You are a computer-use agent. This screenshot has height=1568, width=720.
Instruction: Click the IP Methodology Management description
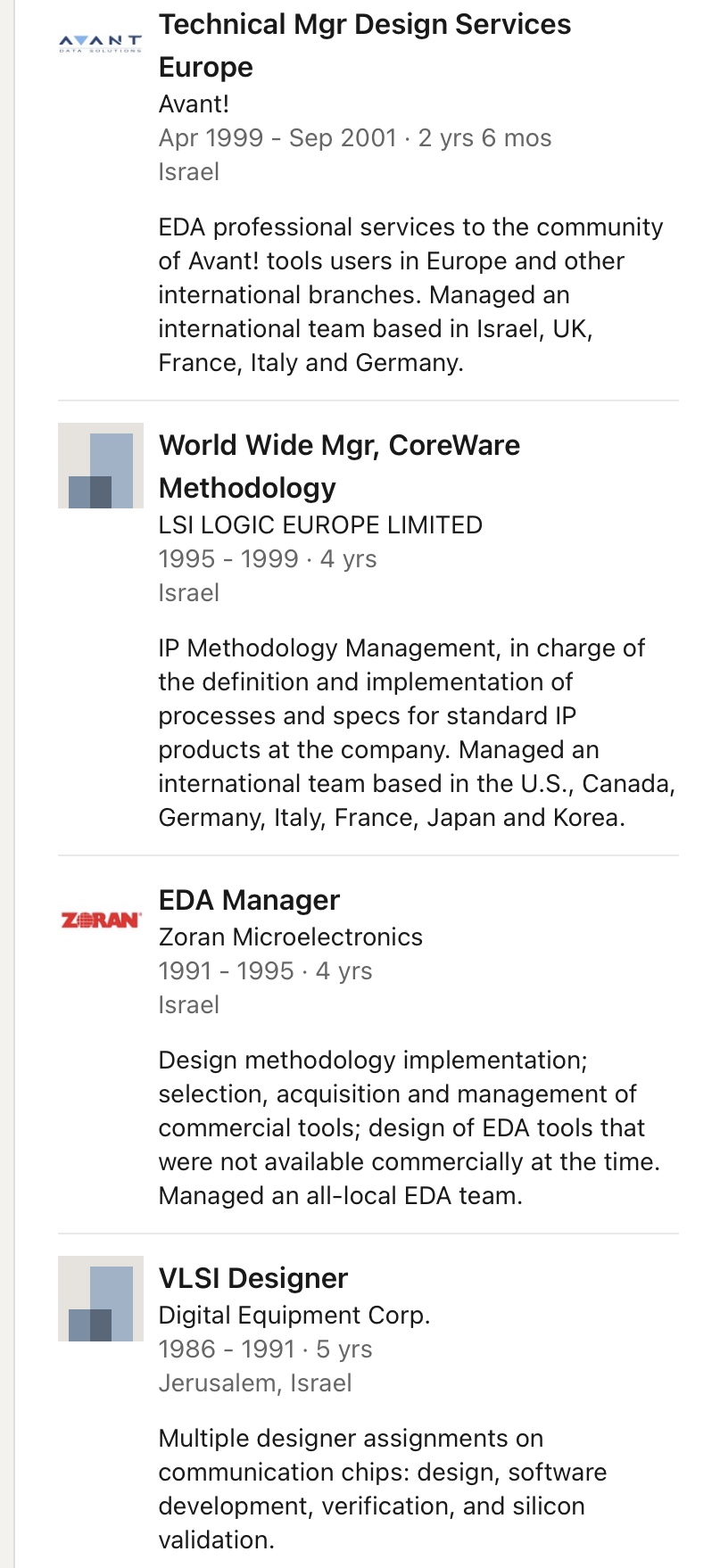416,732
